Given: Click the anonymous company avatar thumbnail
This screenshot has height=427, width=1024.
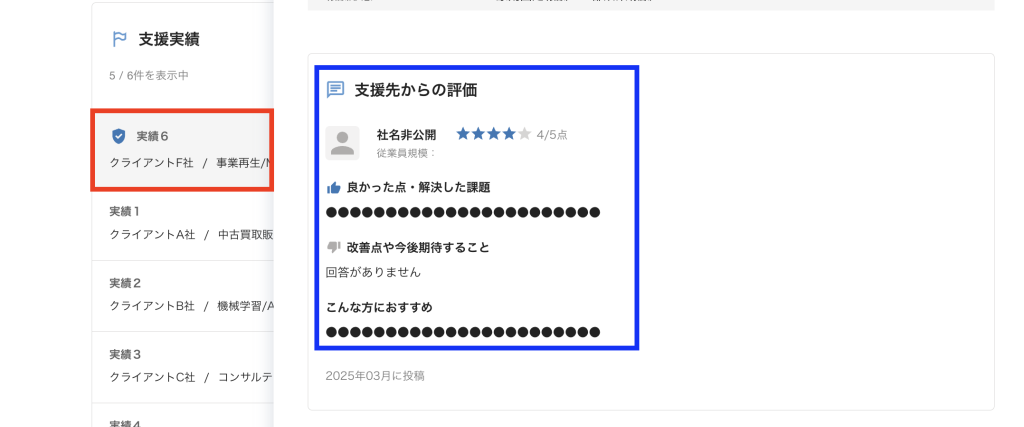Looking at the screenshot, I should pyautogui.click(x=342, y=143).
